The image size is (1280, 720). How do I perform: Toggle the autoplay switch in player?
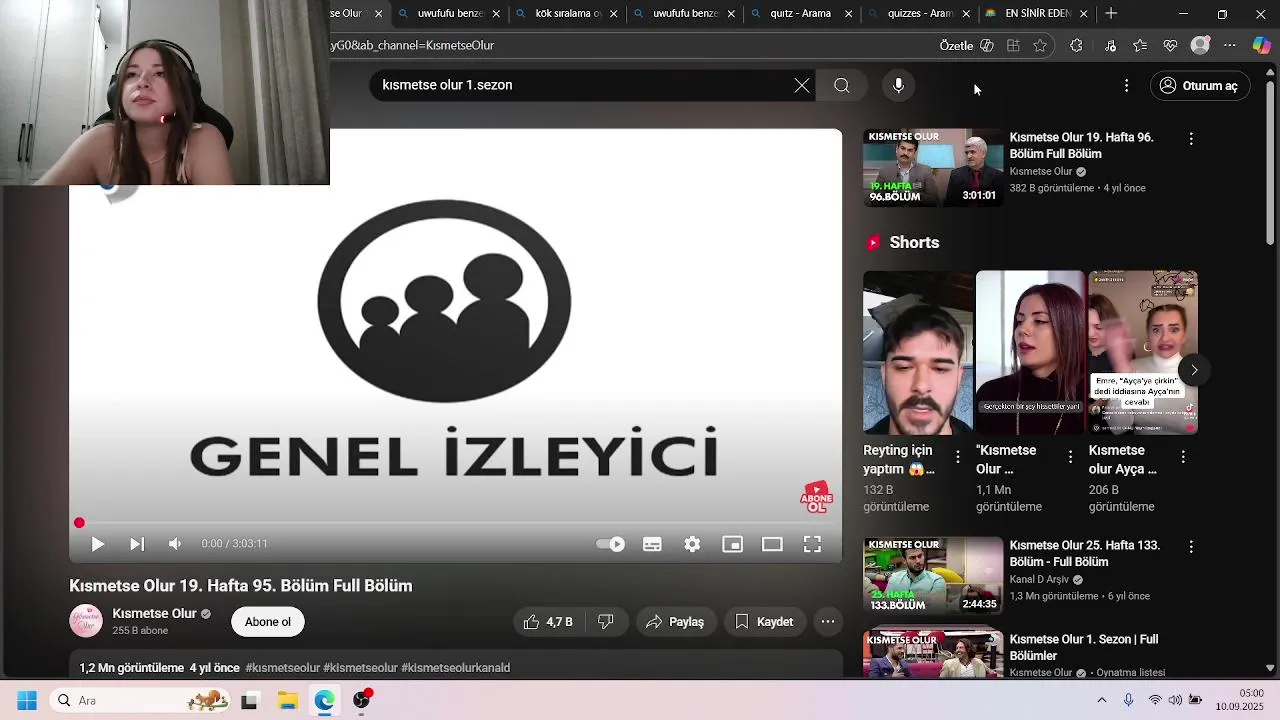tap(611, 544)
